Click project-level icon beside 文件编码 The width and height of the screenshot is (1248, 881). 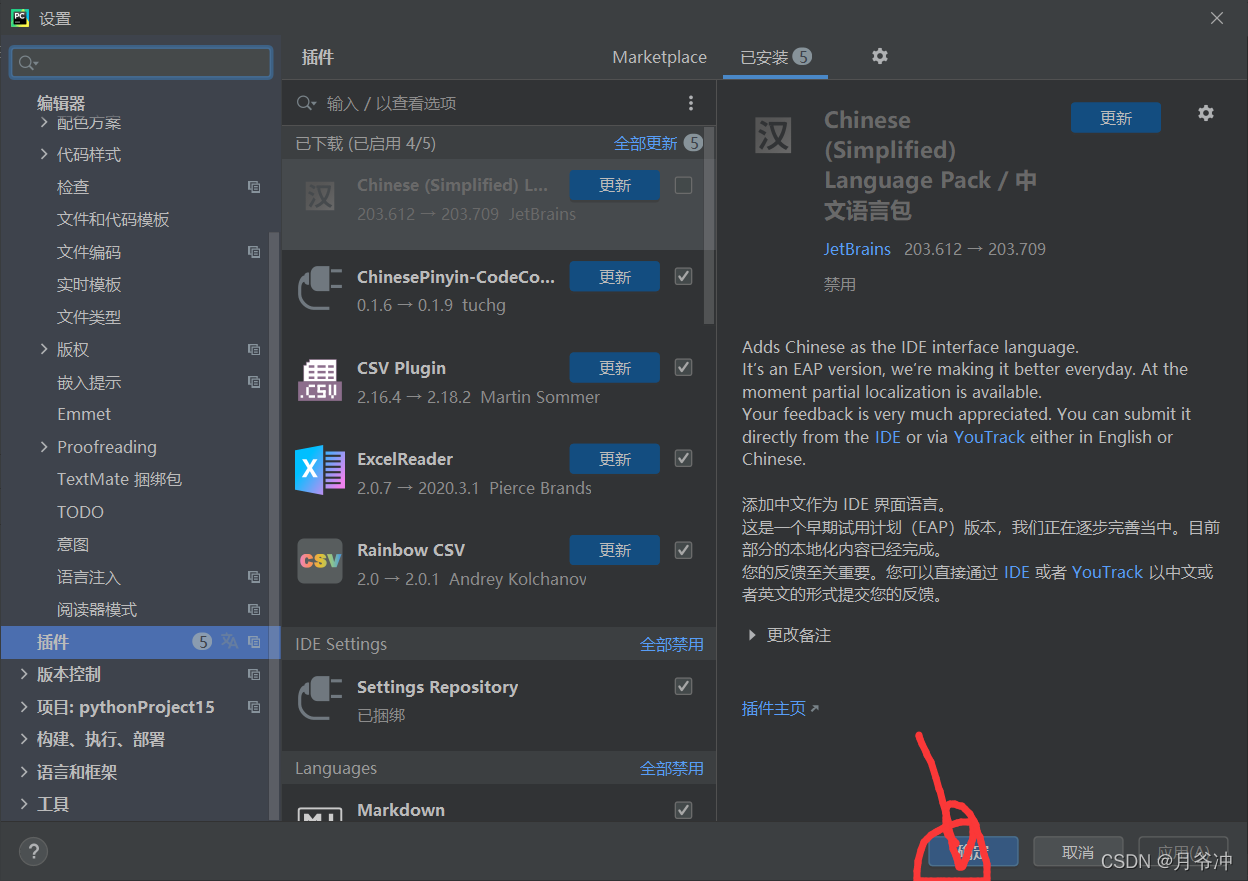click(254, 252)
